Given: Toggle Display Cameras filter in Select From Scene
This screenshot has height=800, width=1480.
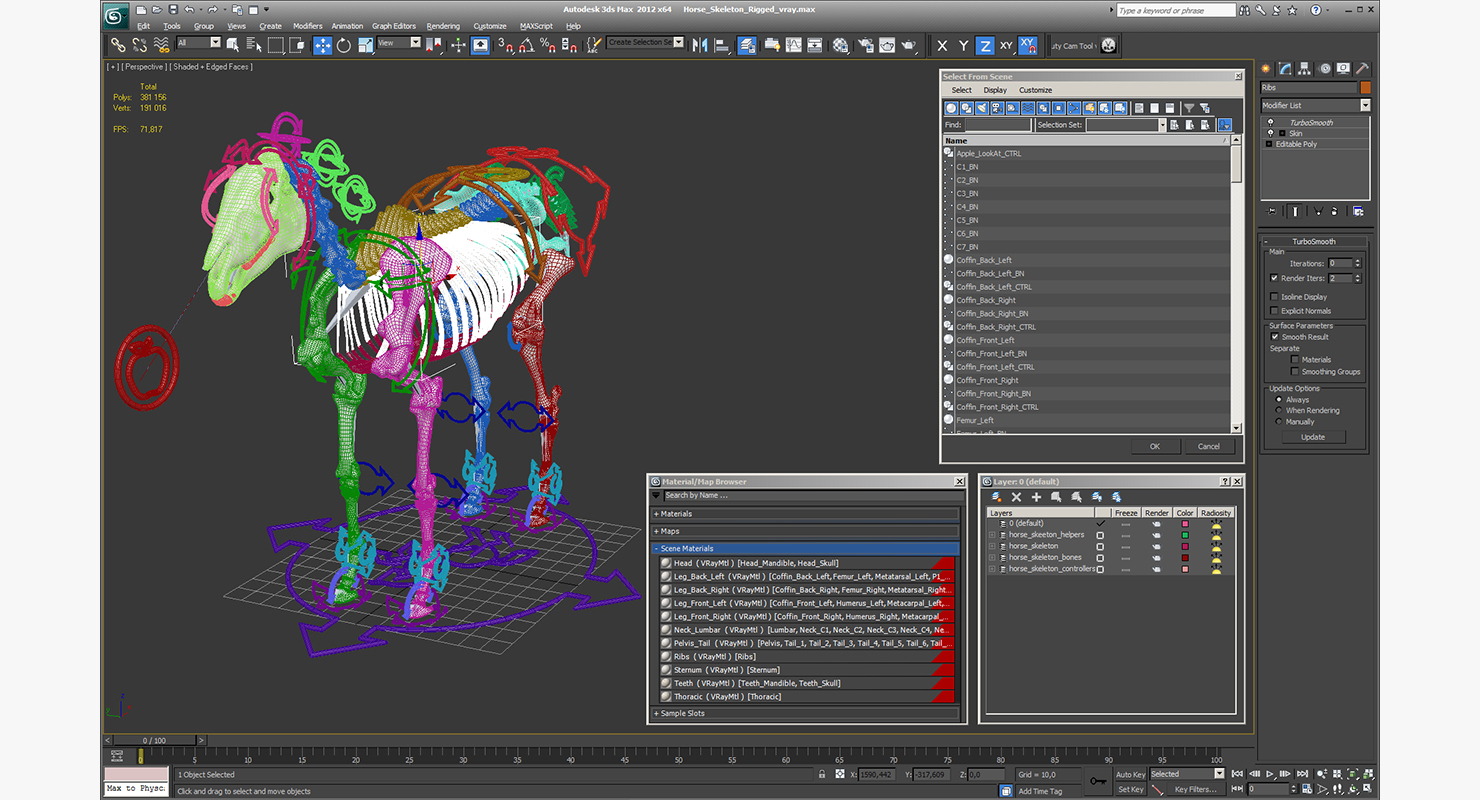Looking at the screenshot, I should tap(997, 108).
